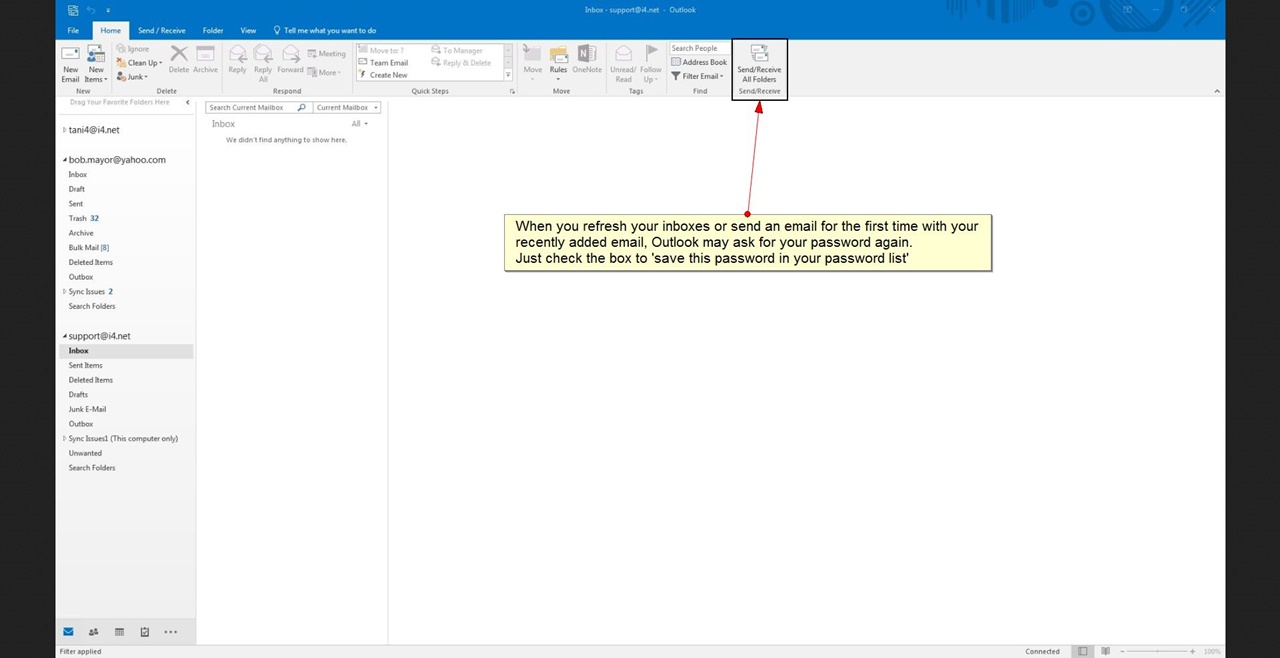Switch to the View tab
This screenshot has height=658, width=1280.
[x=248, y=30]
